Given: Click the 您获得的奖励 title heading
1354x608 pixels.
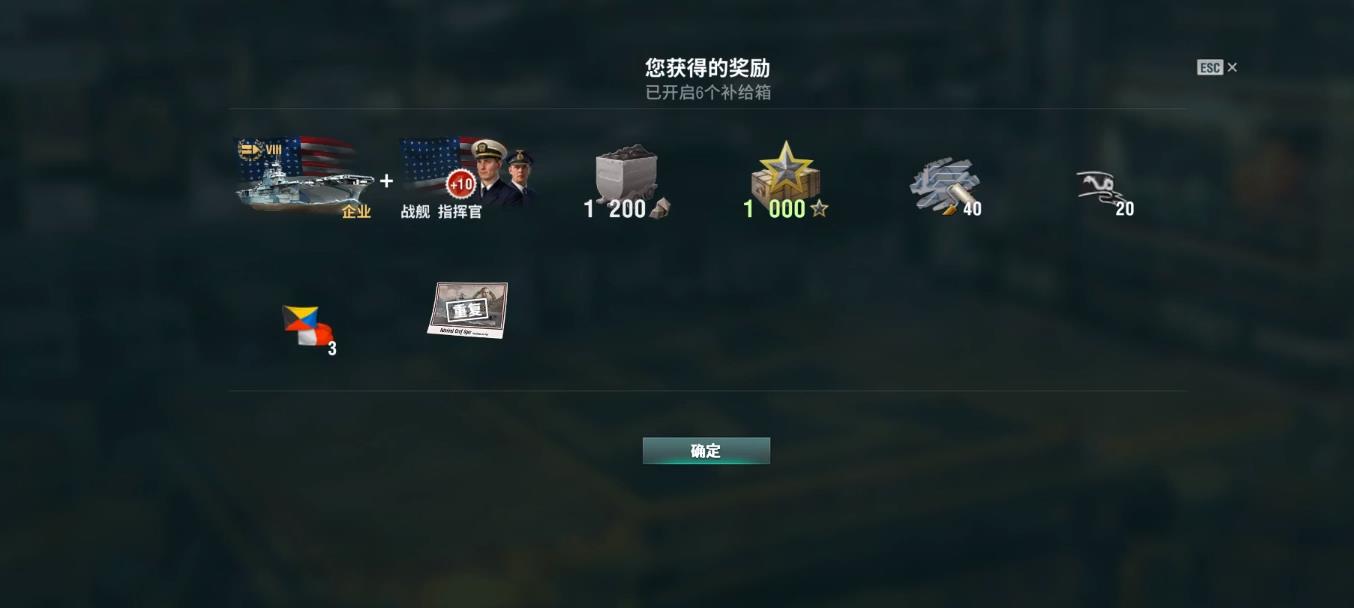Looking at the screenshot, I should 707,68.
